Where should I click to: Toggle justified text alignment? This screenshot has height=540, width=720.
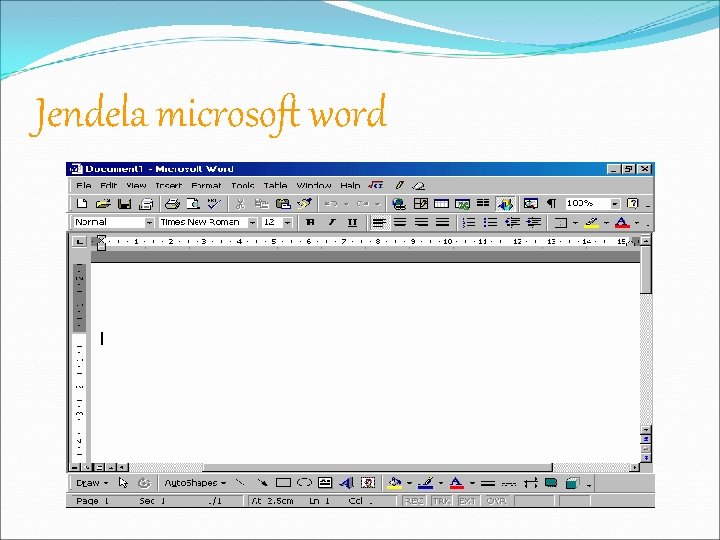442,223
